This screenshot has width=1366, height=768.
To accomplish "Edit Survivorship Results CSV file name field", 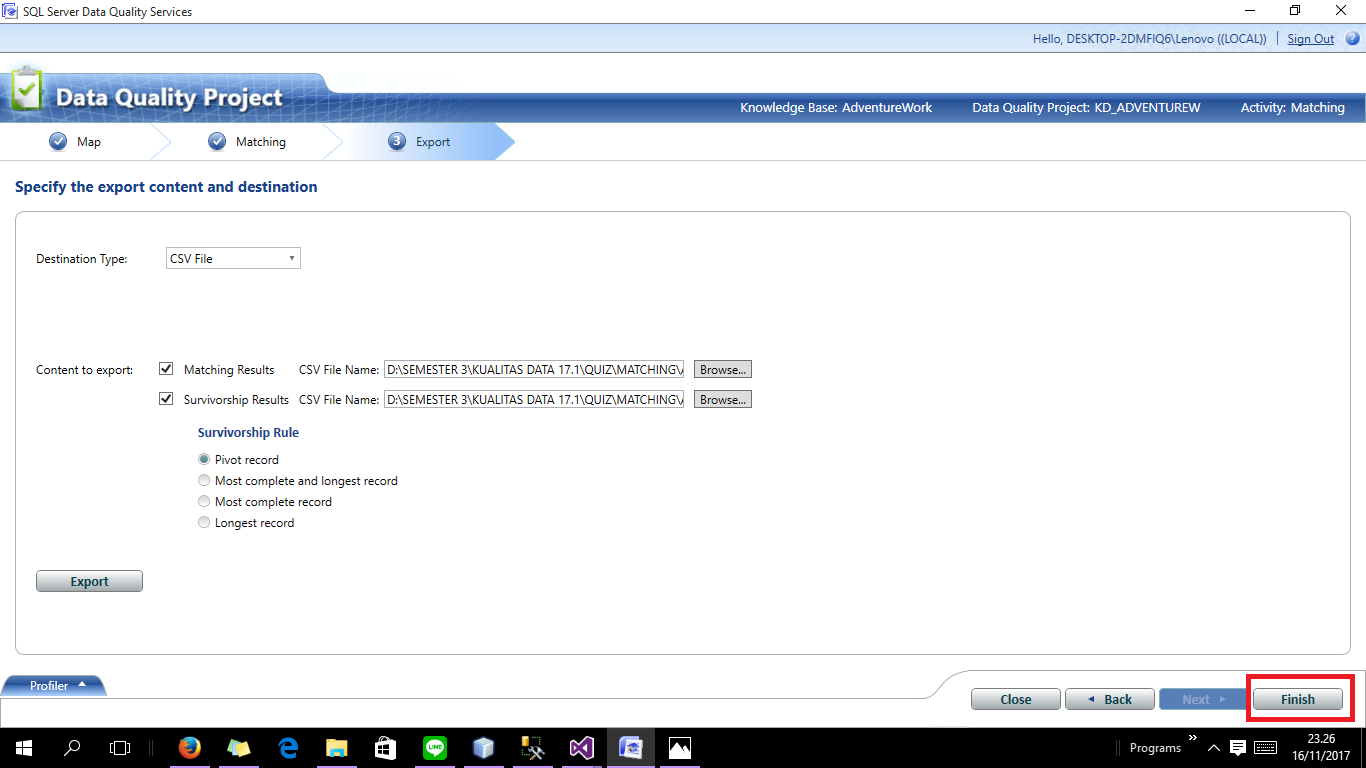I will [x=534, y=399].
